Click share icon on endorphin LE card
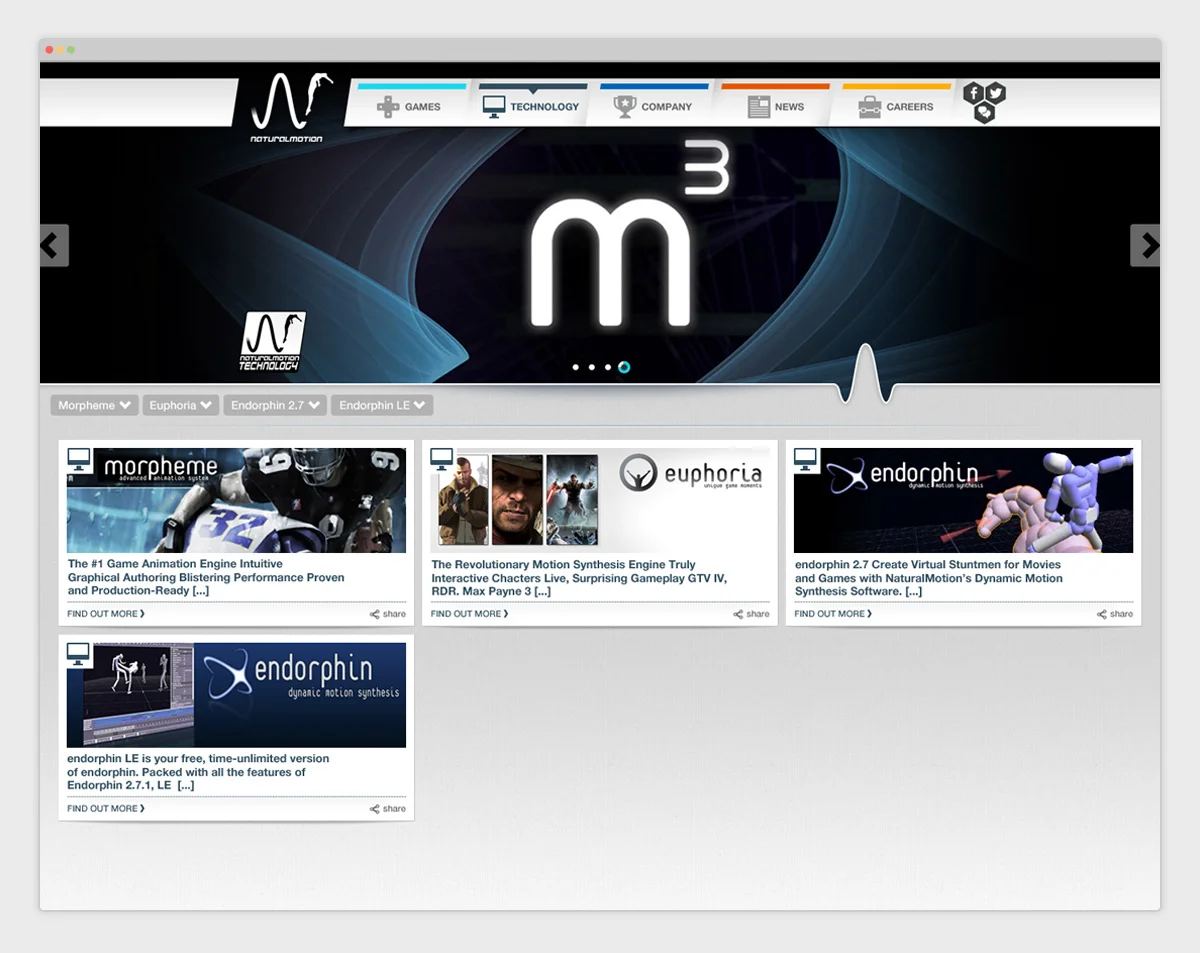Viewport: 1200px width, 953px height. click(375, 809)
